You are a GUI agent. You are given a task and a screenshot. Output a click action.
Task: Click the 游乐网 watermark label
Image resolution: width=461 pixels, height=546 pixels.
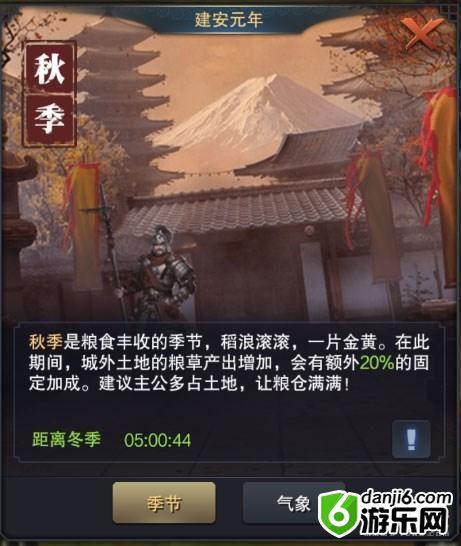point(404,522)
